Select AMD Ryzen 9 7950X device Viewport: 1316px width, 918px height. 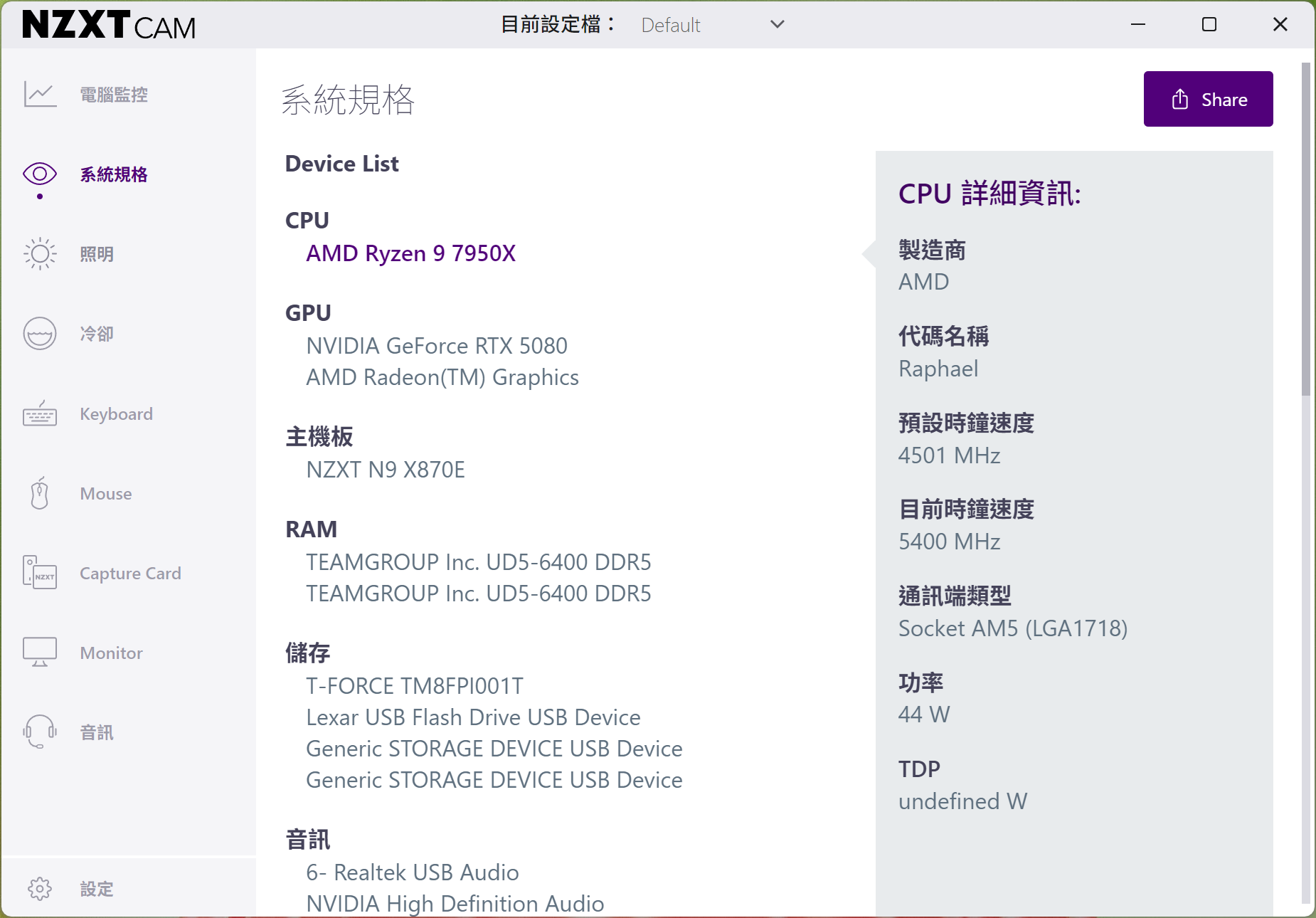click(411, 253)
